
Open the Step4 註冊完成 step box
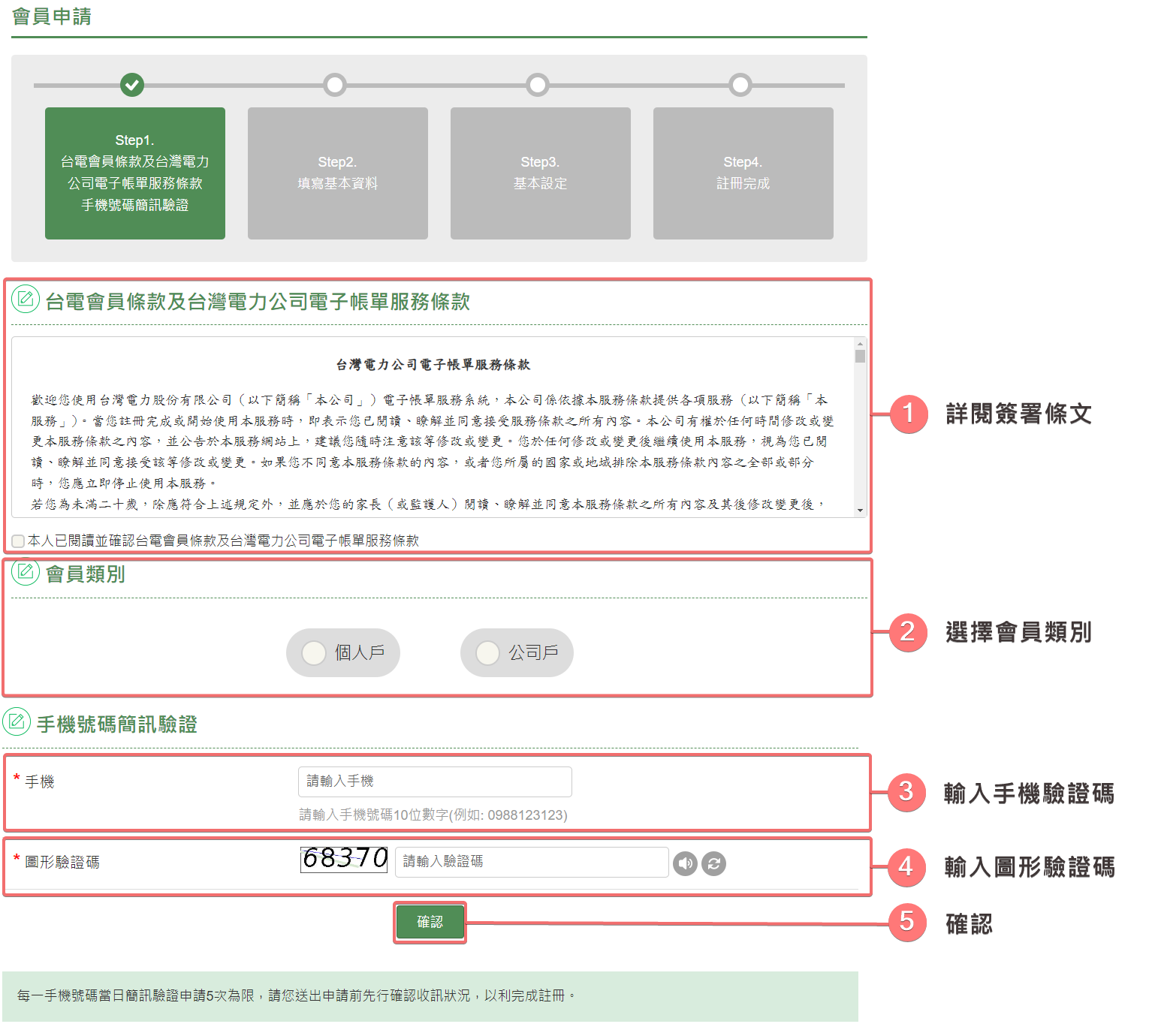(x=743, y=173)
